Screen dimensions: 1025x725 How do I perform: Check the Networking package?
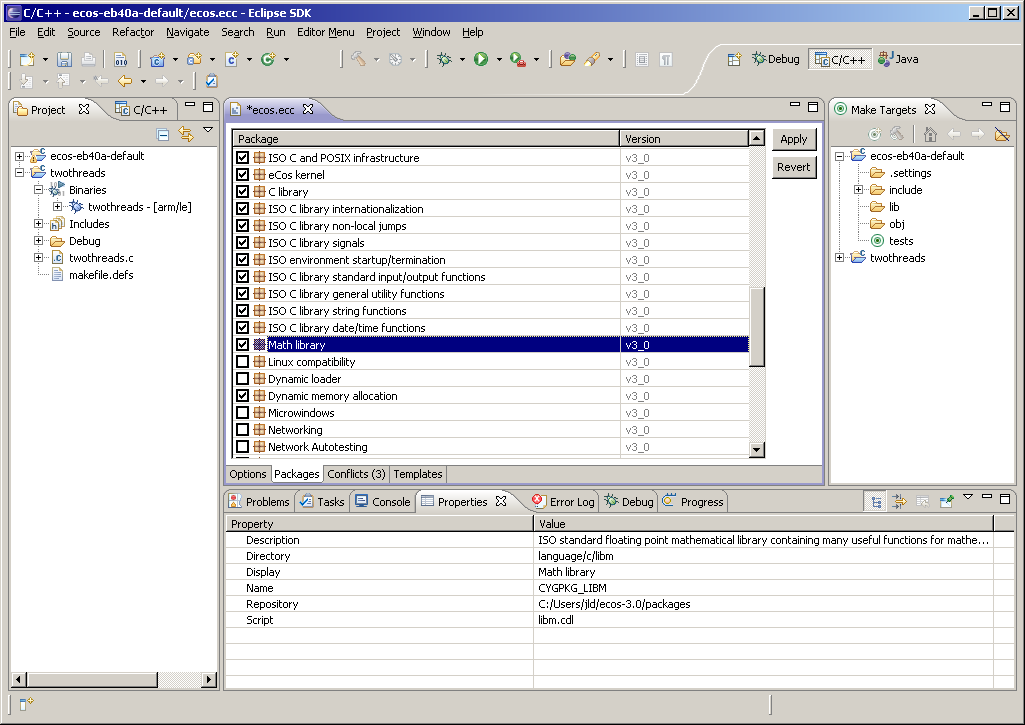243,430
